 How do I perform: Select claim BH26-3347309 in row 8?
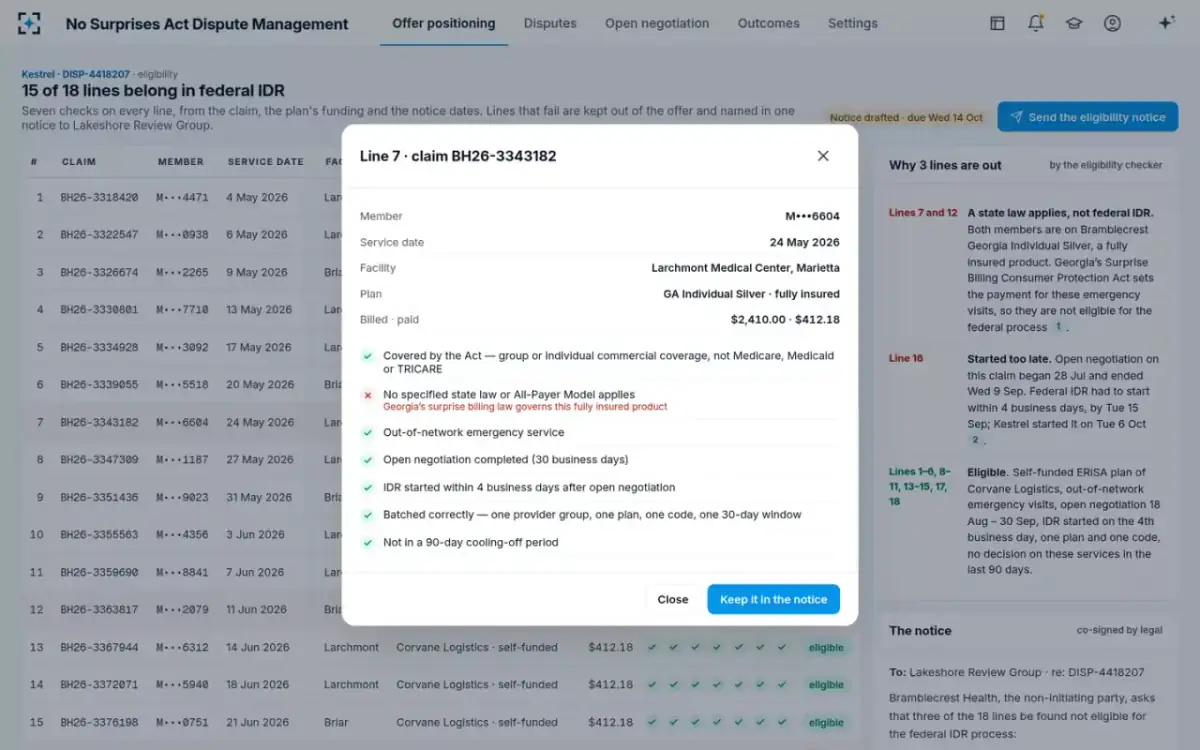coord(99,460)
